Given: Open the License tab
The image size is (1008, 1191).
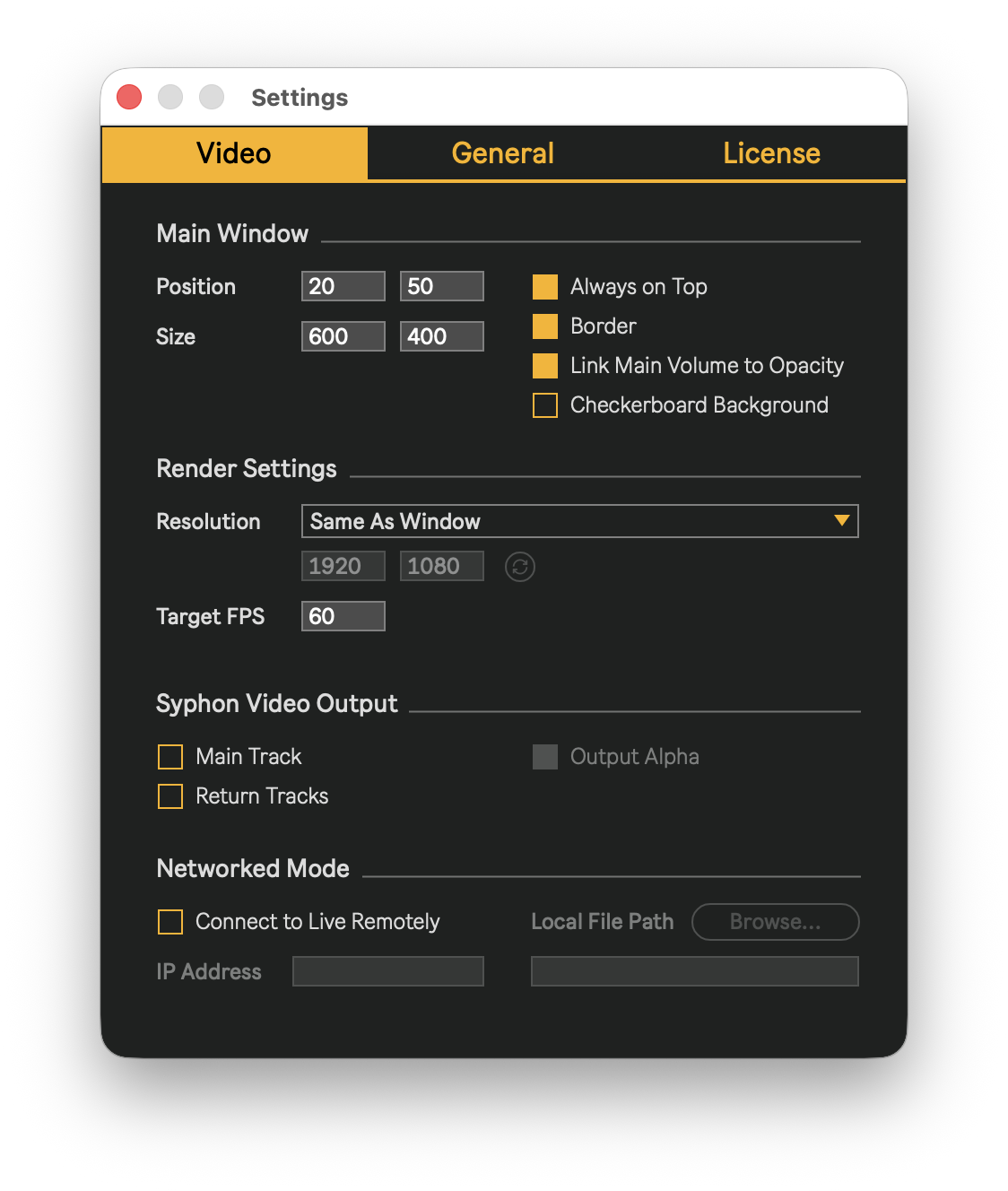Looking at the screenshot, I should click(x=771, y=153).
